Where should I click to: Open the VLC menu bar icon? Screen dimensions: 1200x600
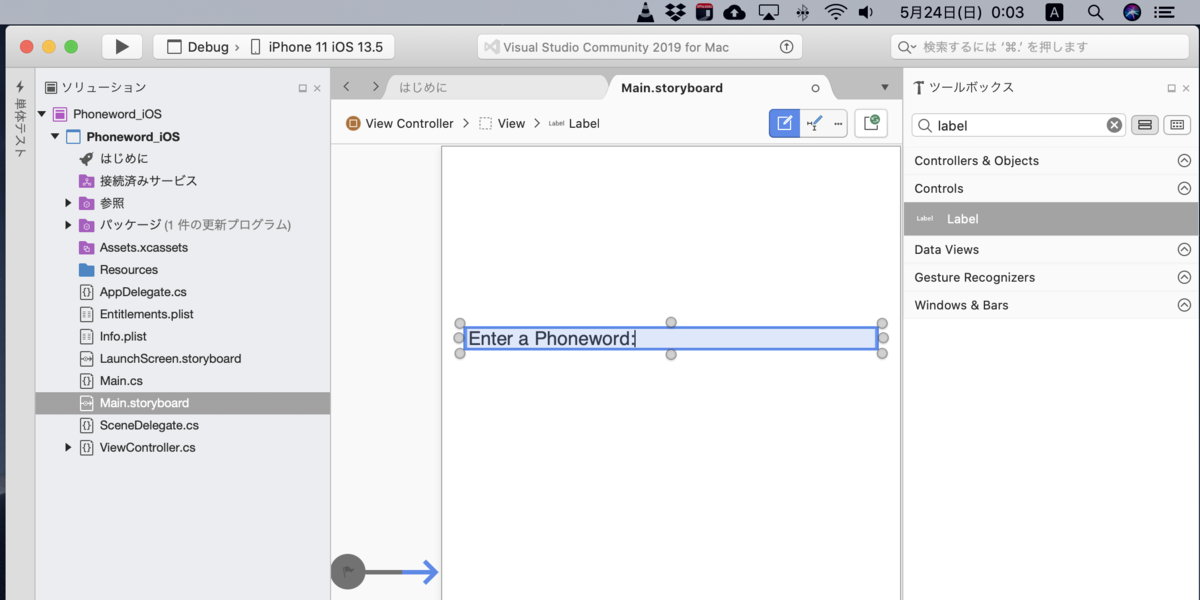pyautogui.click(x=647, y=12)
